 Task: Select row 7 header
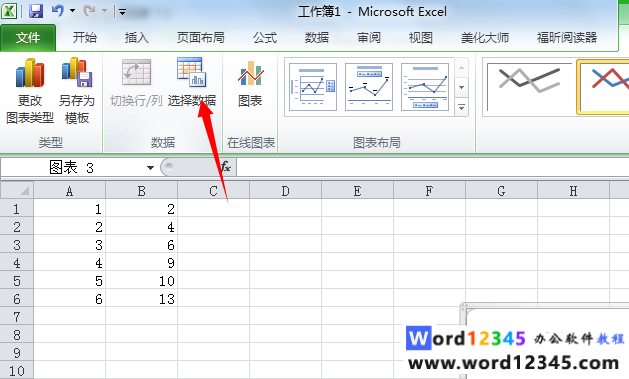pos(17,317)
